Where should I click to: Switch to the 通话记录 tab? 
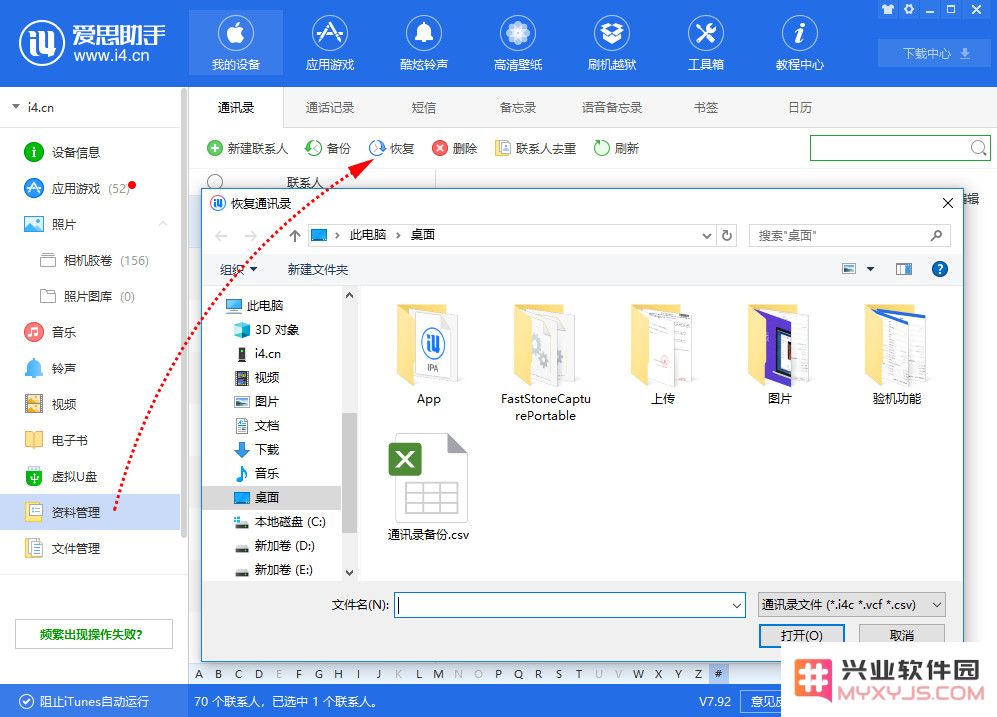(329, 107)
